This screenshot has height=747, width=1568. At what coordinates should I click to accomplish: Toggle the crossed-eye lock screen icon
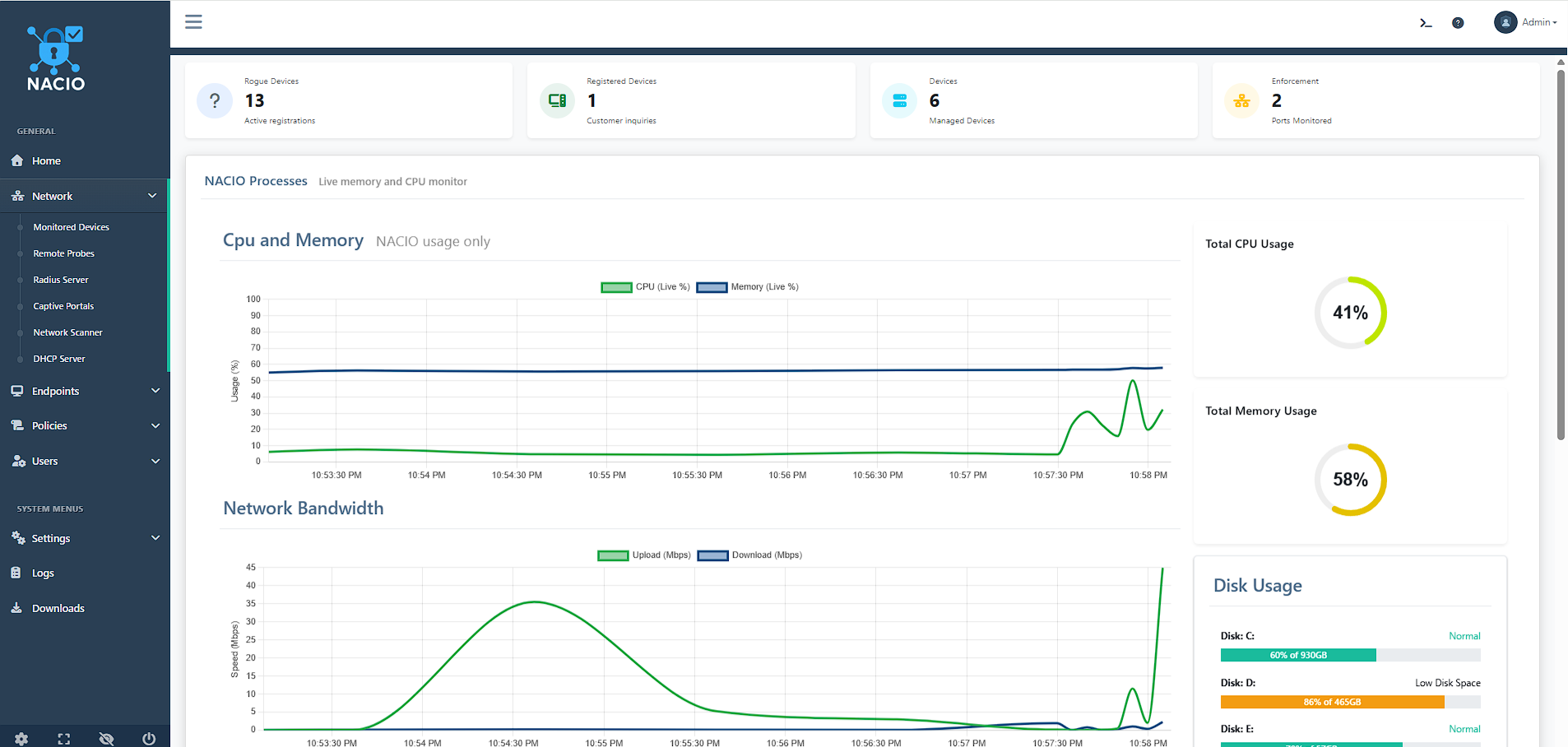tap(106, 739)
